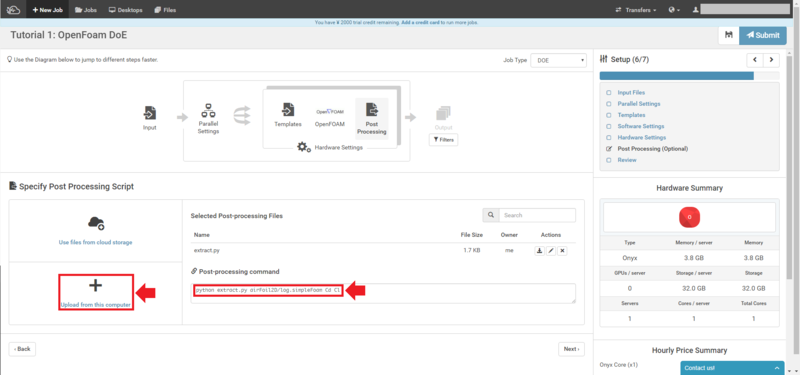Click the plus upload icon
This screenshot has width=800, height=375.
tap(95, 286)
